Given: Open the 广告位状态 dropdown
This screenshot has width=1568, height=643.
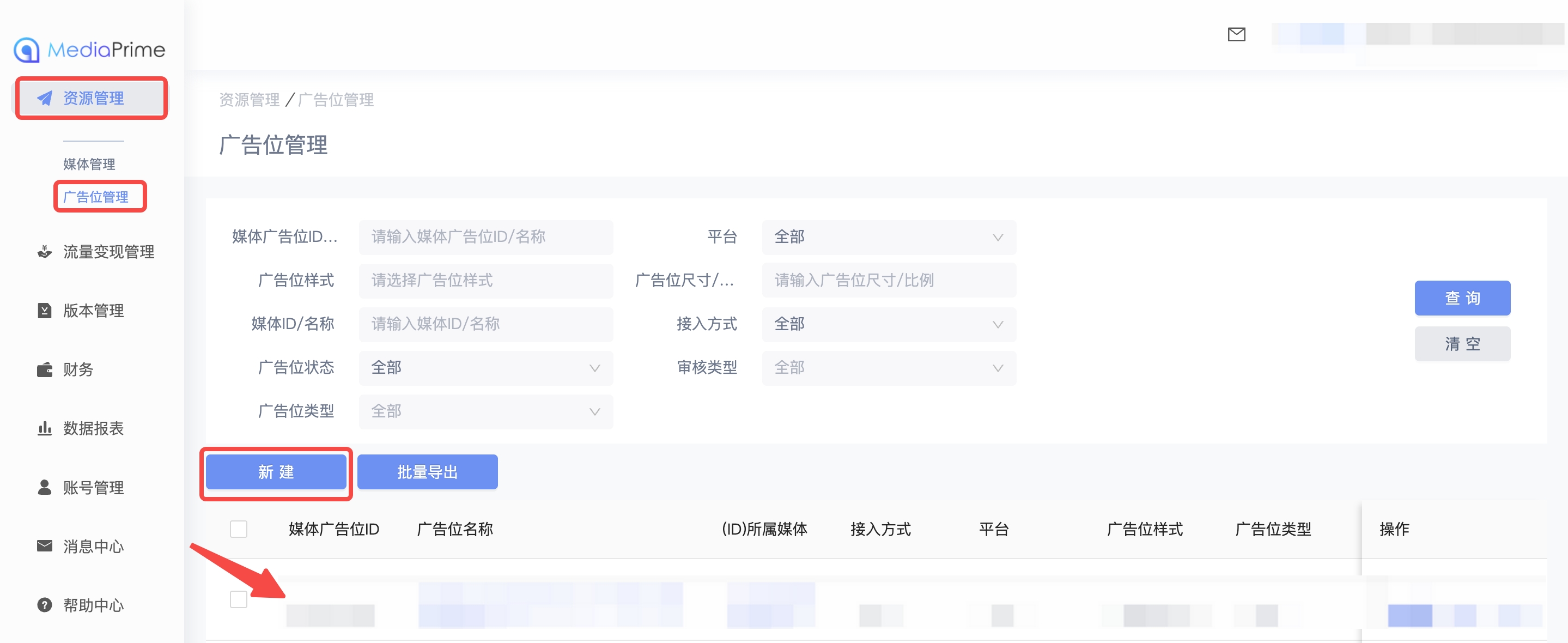Looking at the screenshot, I should coord(486,368).
